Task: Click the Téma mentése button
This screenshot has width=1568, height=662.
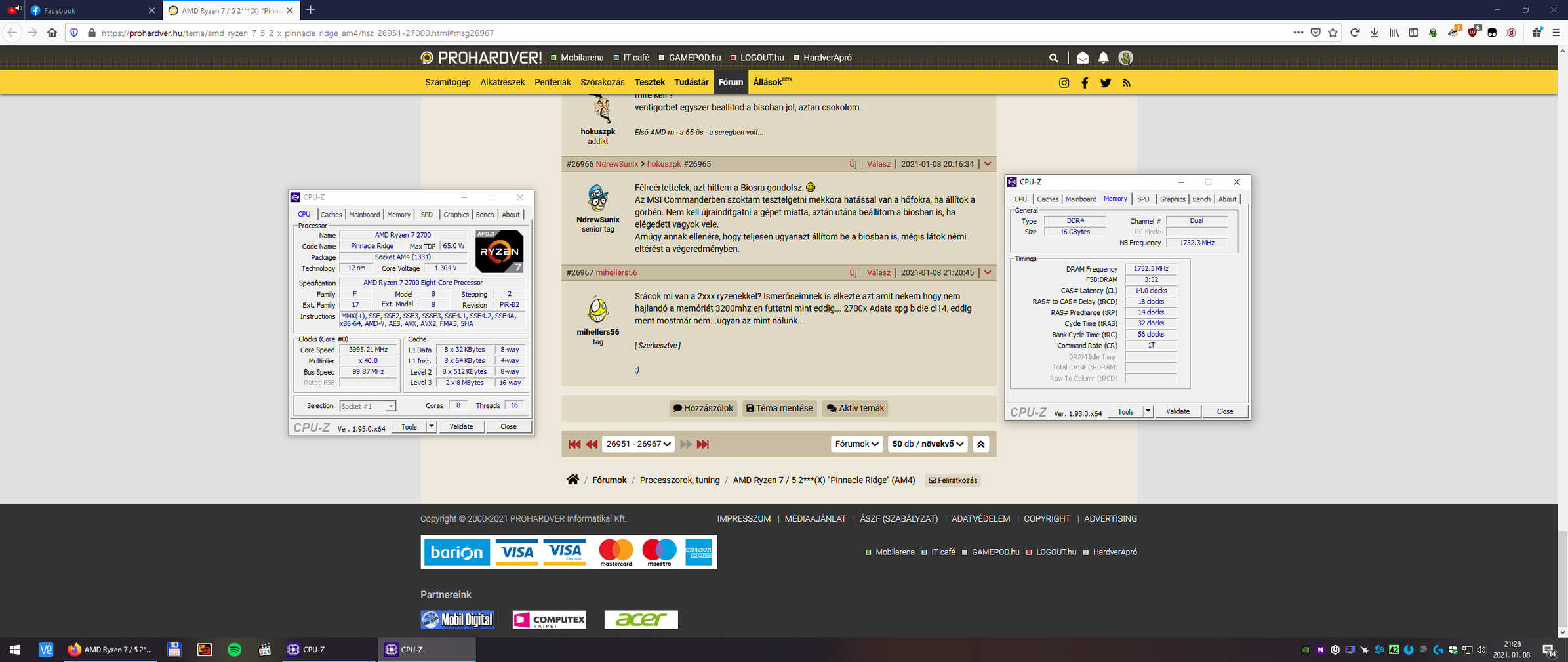Action: [779, 408]
